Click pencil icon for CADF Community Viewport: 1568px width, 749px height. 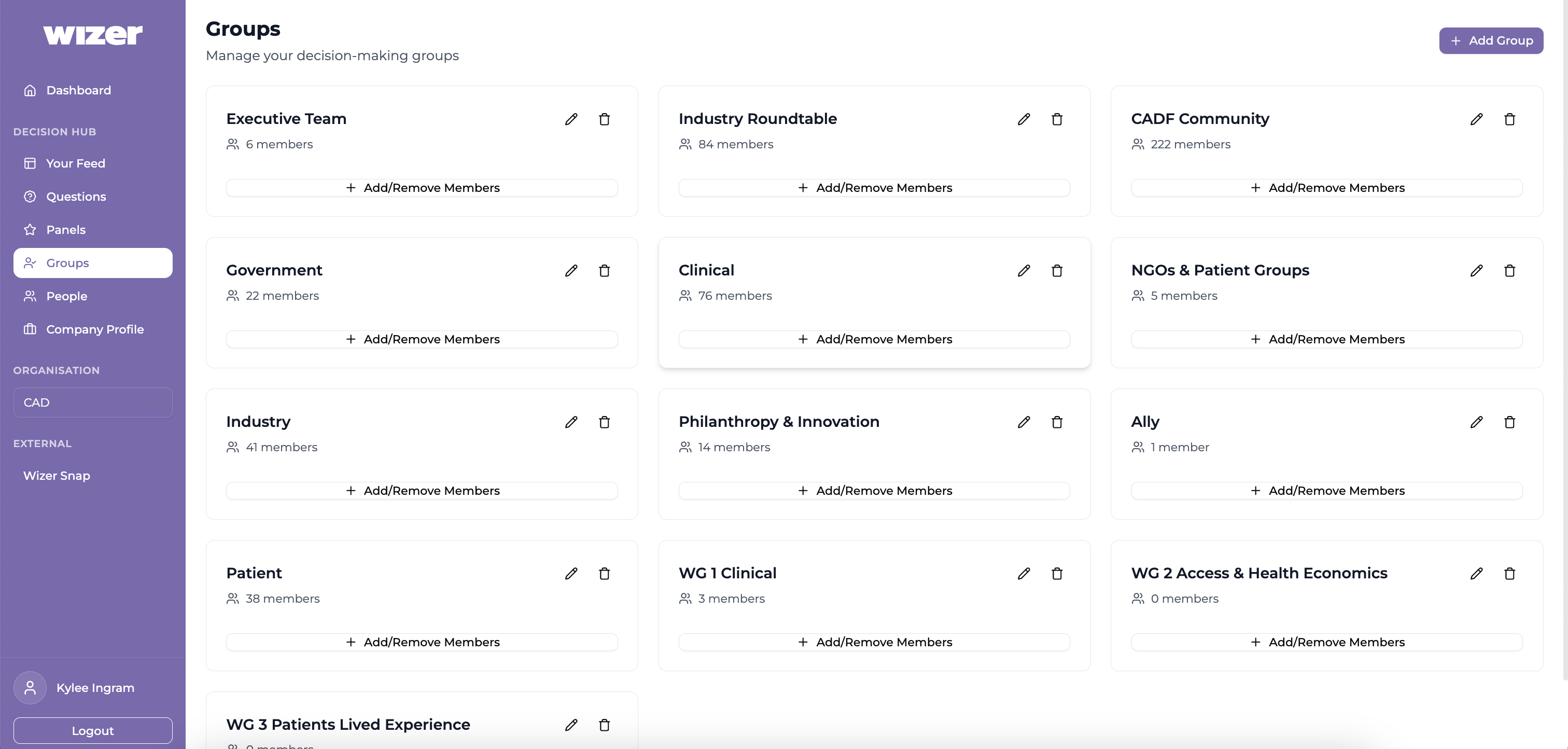[1476, 119]
